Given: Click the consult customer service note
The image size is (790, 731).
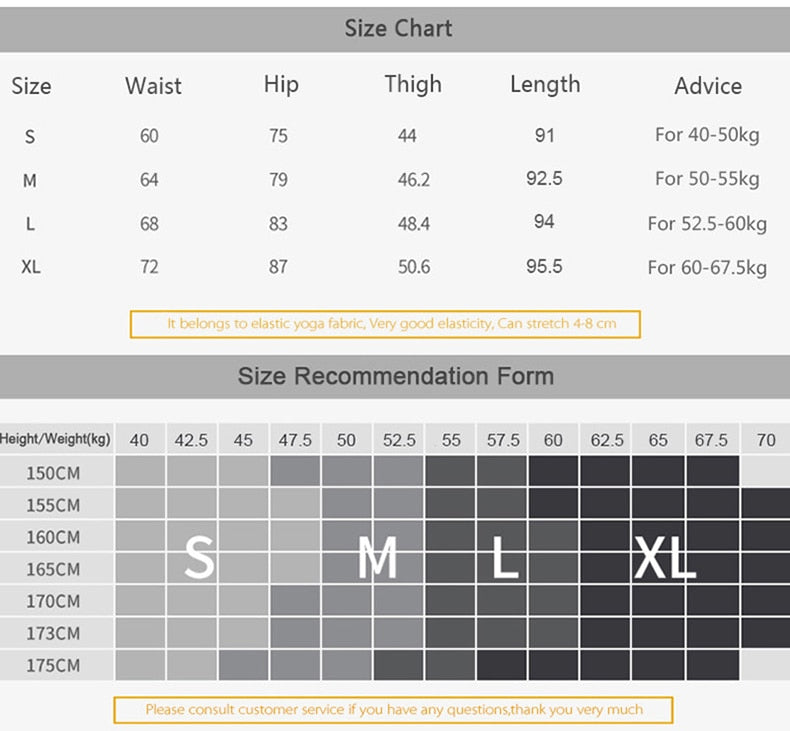Looking at the screenshot, I should pos(393,710).
